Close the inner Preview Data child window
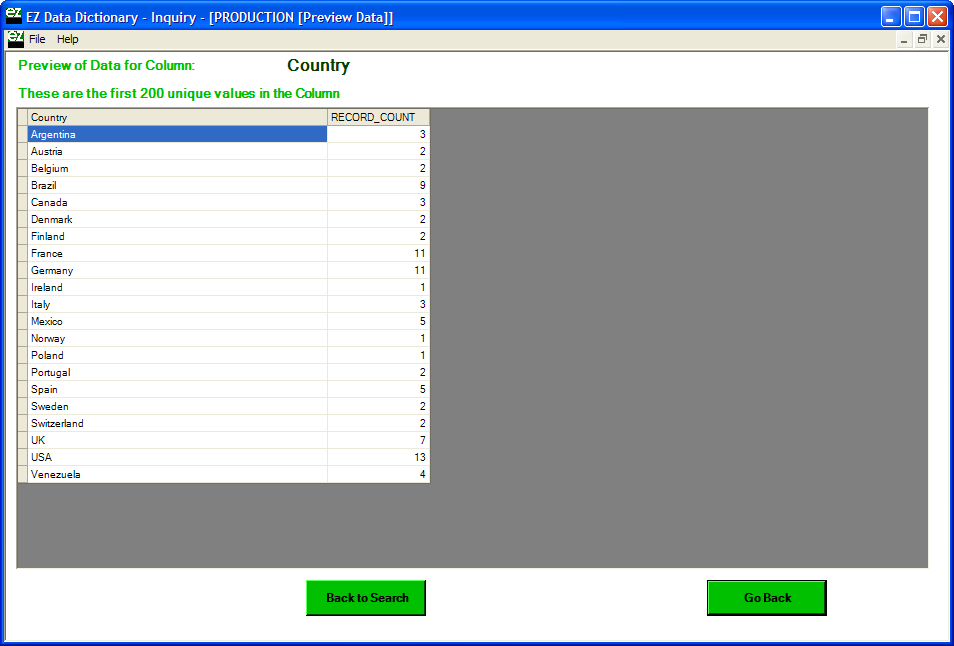954x646 pixels. 940,40
